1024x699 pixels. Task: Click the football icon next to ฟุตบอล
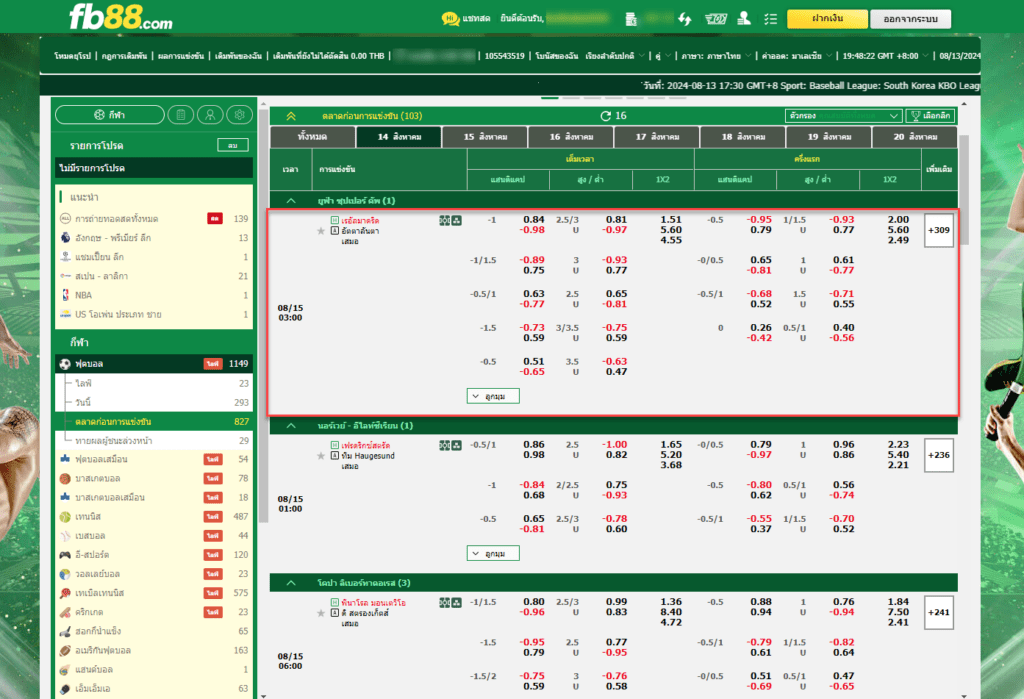click(x=65, y=364)
